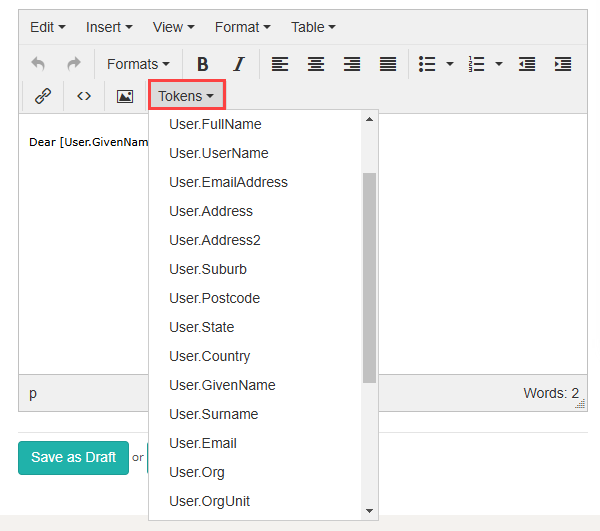This screenshot has width=600, height=531.
Task: Align text to the left
Action: tap(280, 64)
